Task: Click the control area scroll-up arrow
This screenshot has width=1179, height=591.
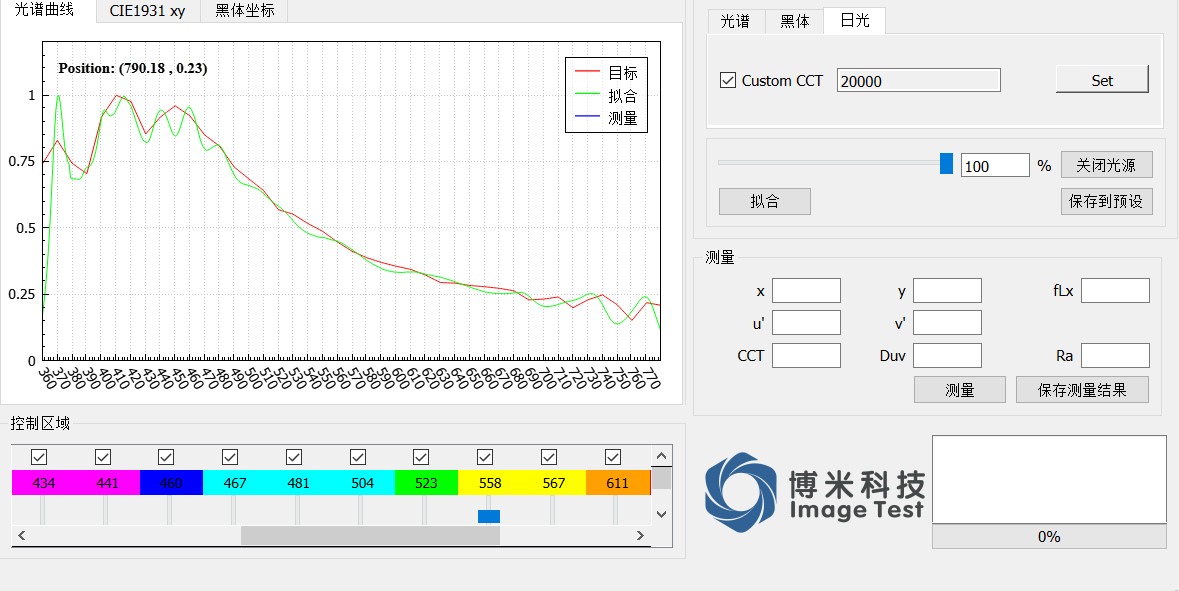Action: pyautogui.click(x=661, y=456)
